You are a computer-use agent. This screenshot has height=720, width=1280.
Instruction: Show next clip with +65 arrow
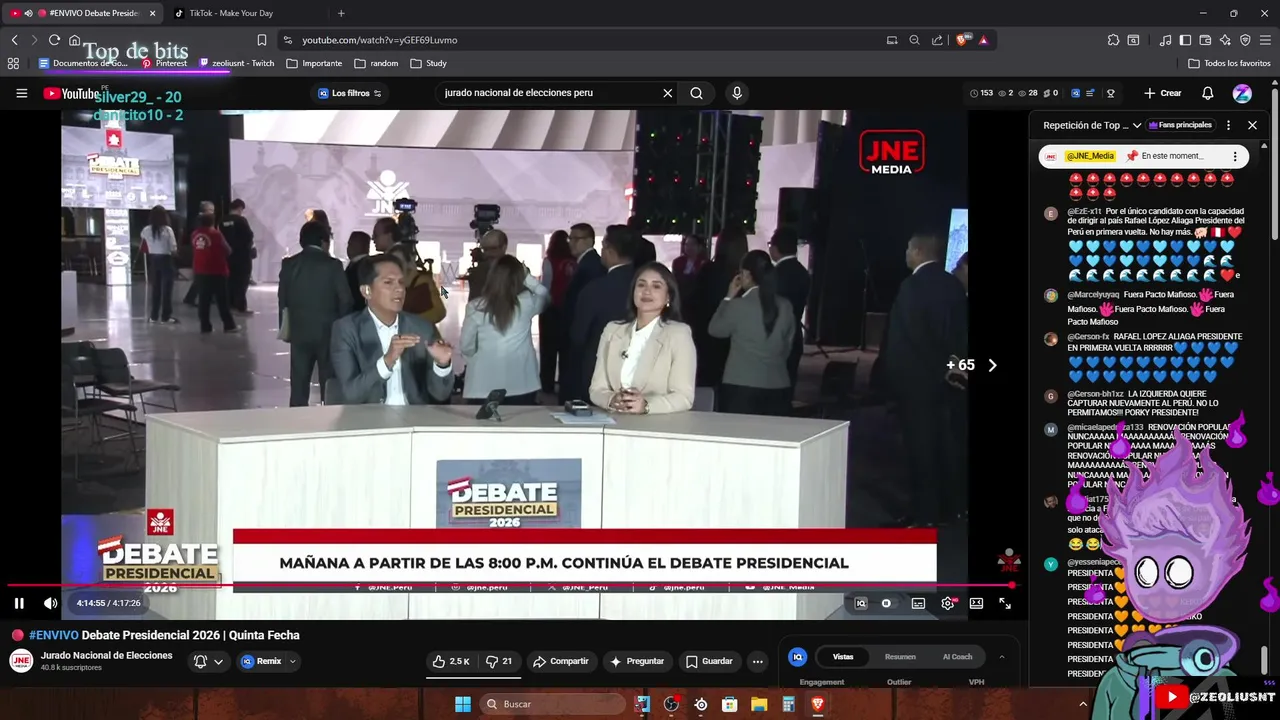coord(992,365)
